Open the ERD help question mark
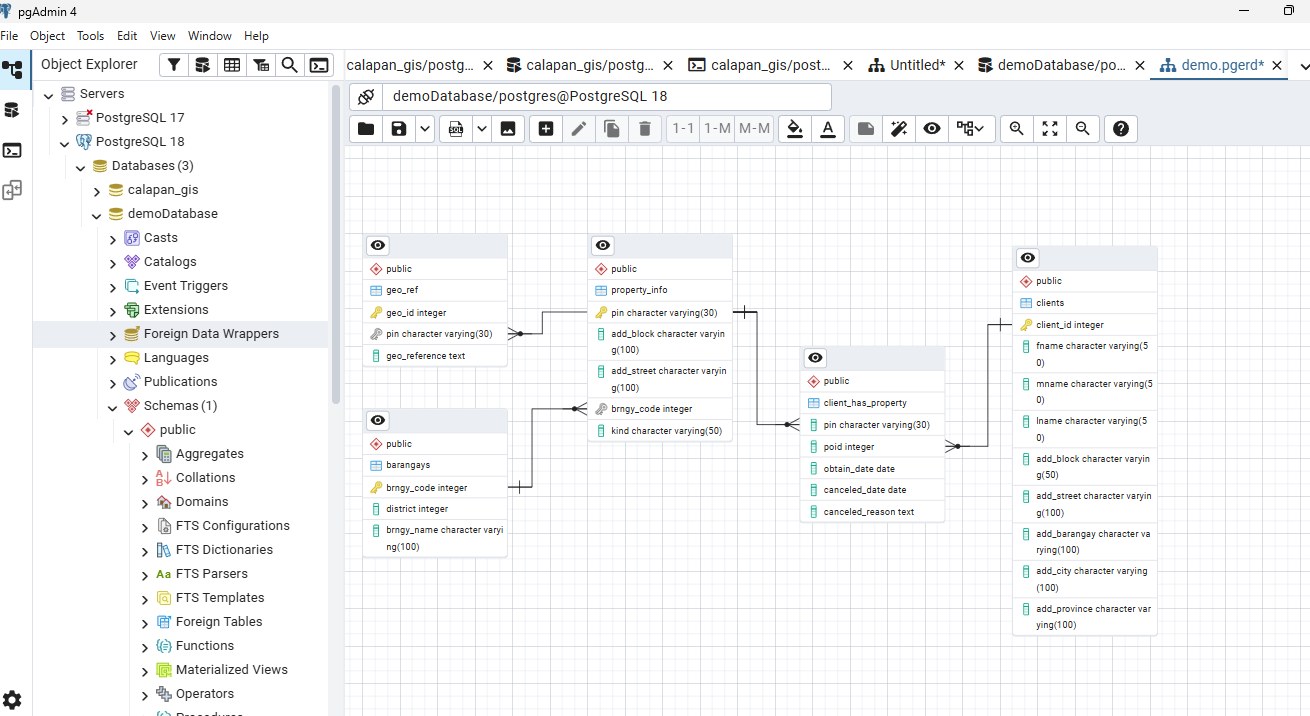The image size is (1310, 716). pos(1121,129)
